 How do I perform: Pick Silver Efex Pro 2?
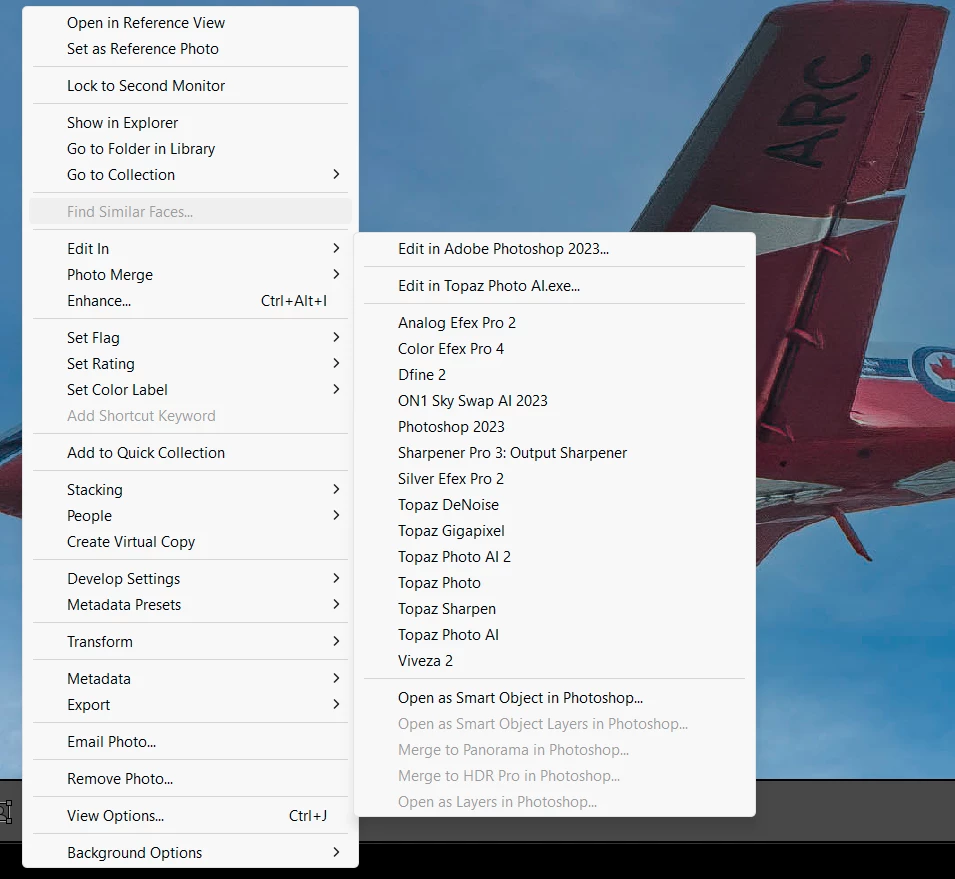pyautogui.click(x=554, y=479)
